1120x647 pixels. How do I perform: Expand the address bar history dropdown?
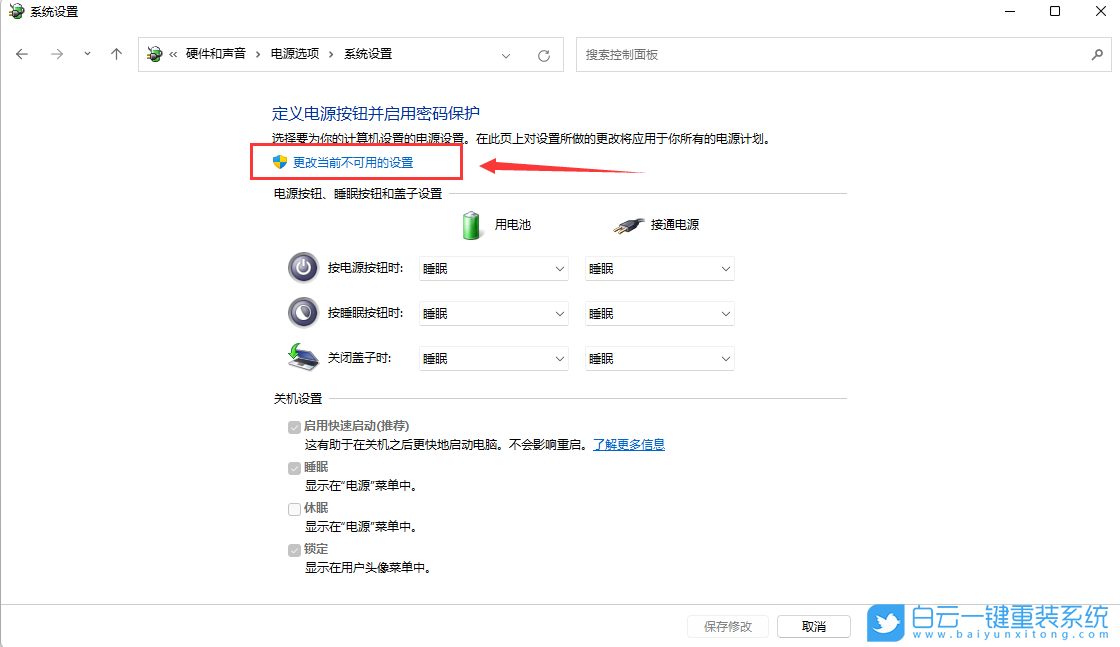pos(506,54)
